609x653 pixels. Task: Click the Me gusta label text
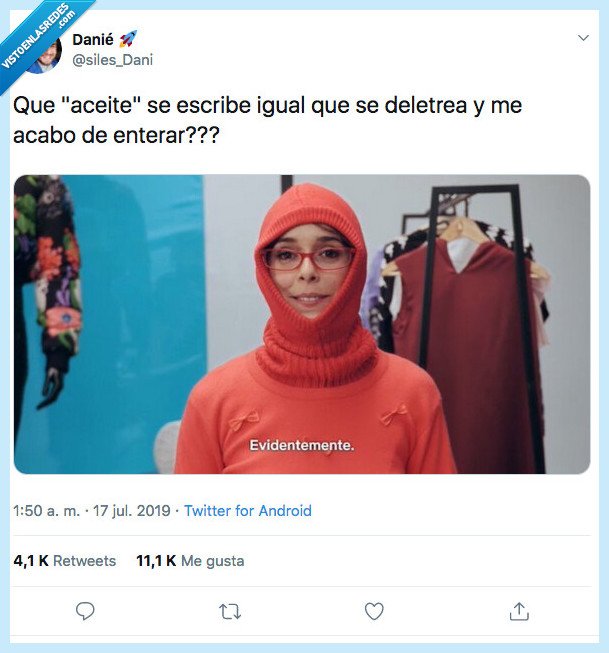pos(212,561)
